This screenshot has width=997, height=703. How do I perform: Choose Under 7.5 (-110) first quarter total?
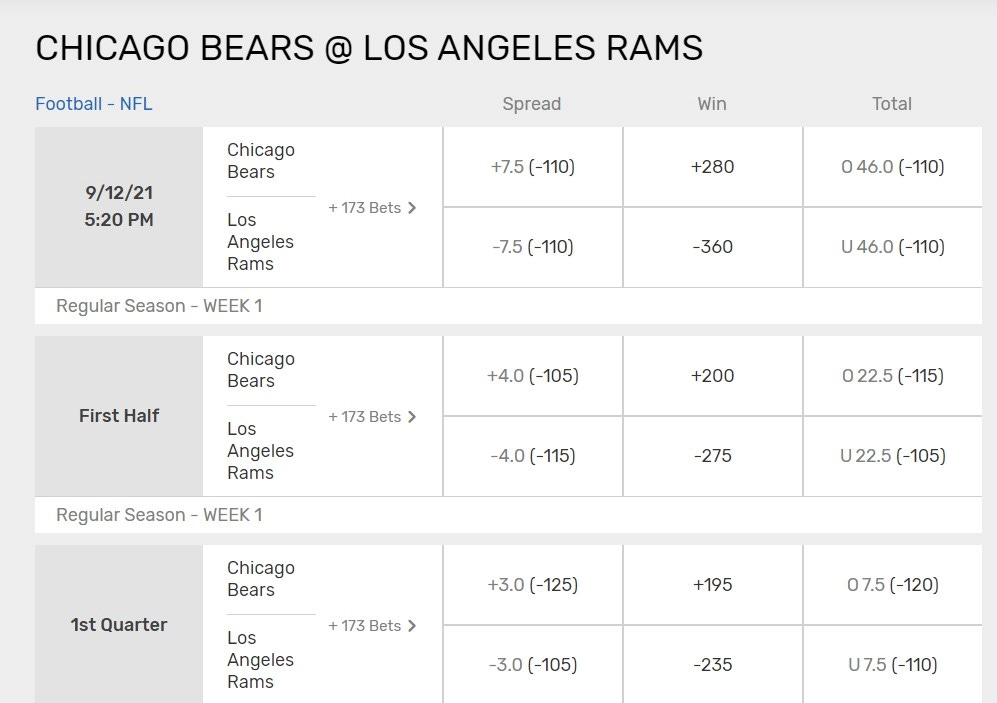point(893,665)
